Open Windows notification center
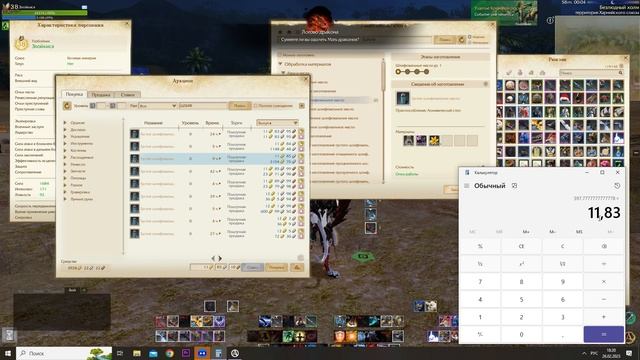The width and height of the screenshot is (640, 360). pos(629,353)
